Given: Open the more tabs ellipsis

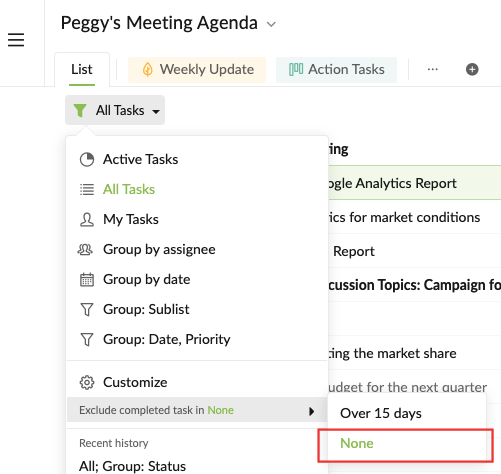Looking at the screenshot, I should [x=432, y=69].
